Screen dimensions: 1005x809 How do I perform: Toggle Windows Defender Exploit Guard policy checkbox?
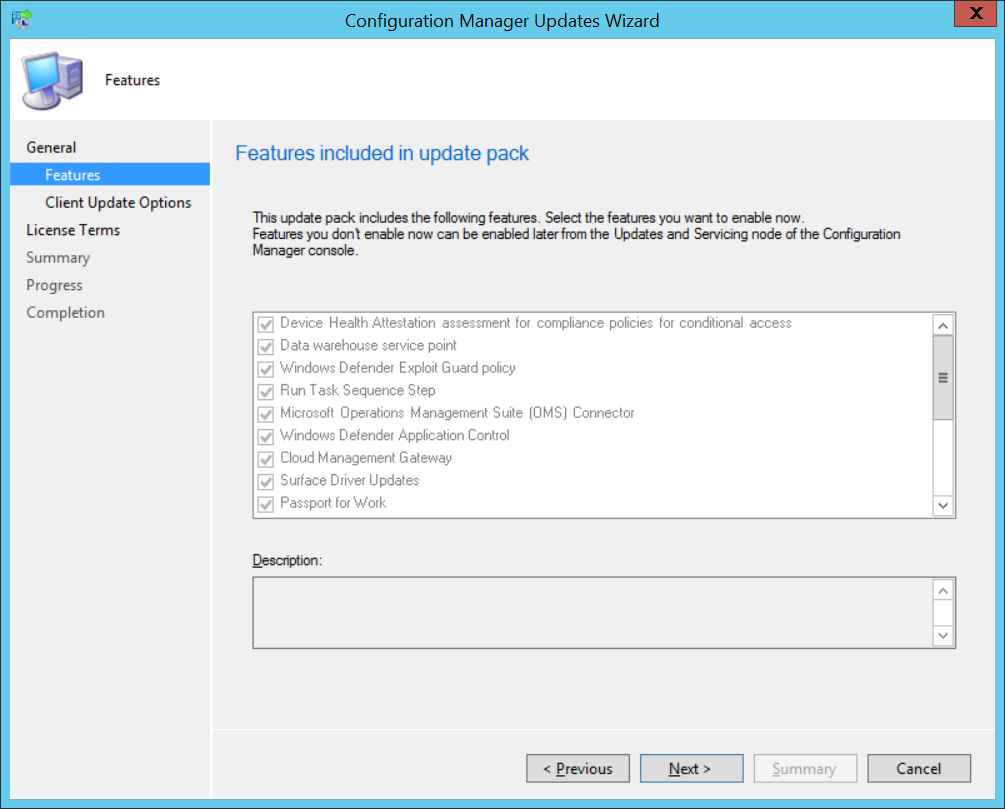[x=265, y=369]
